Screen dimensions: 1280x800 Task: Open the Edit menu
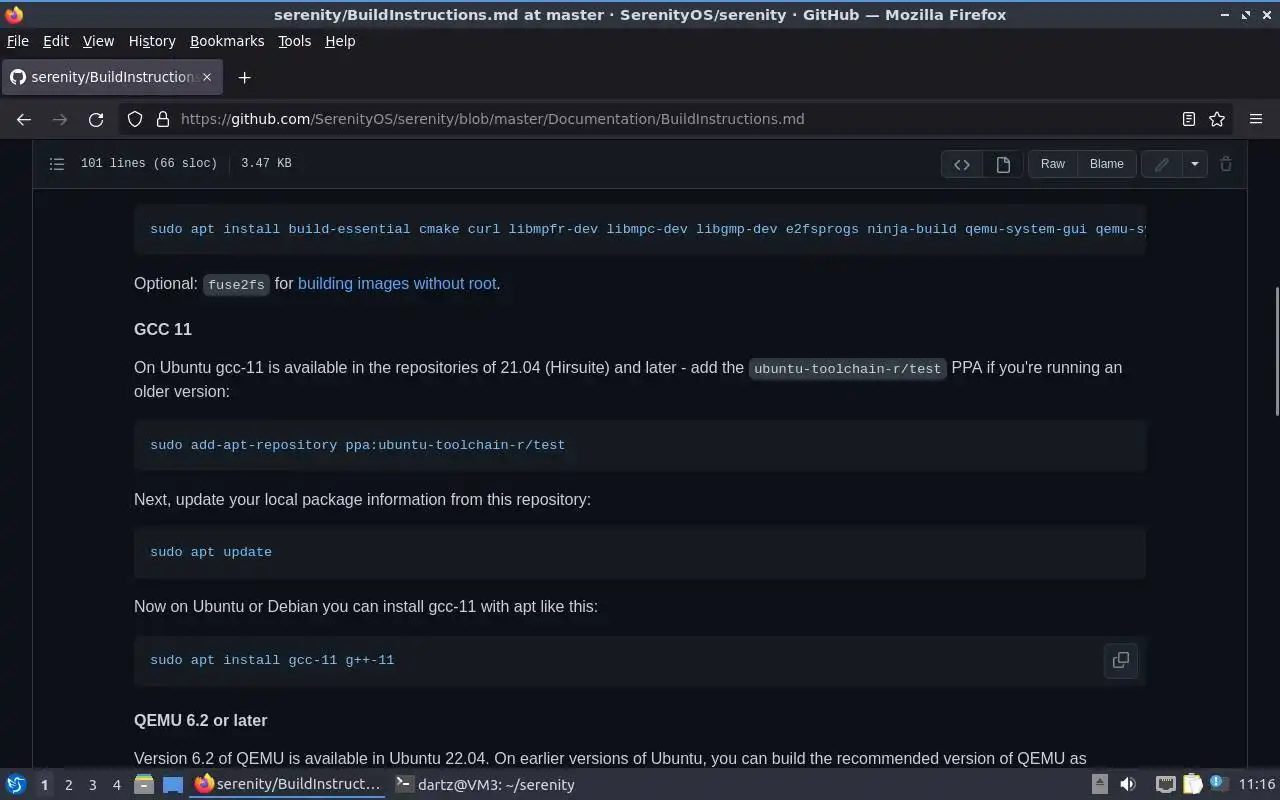pos(56,41)
